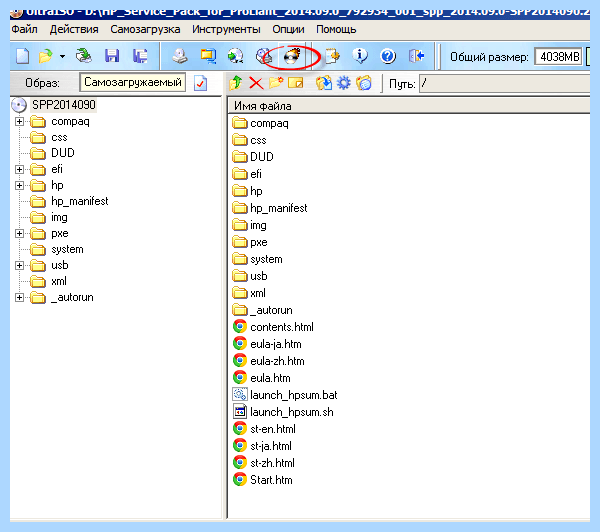Open the dropdown arrow beside Open icon
The image size is (600, 532).
click(62, 57)
